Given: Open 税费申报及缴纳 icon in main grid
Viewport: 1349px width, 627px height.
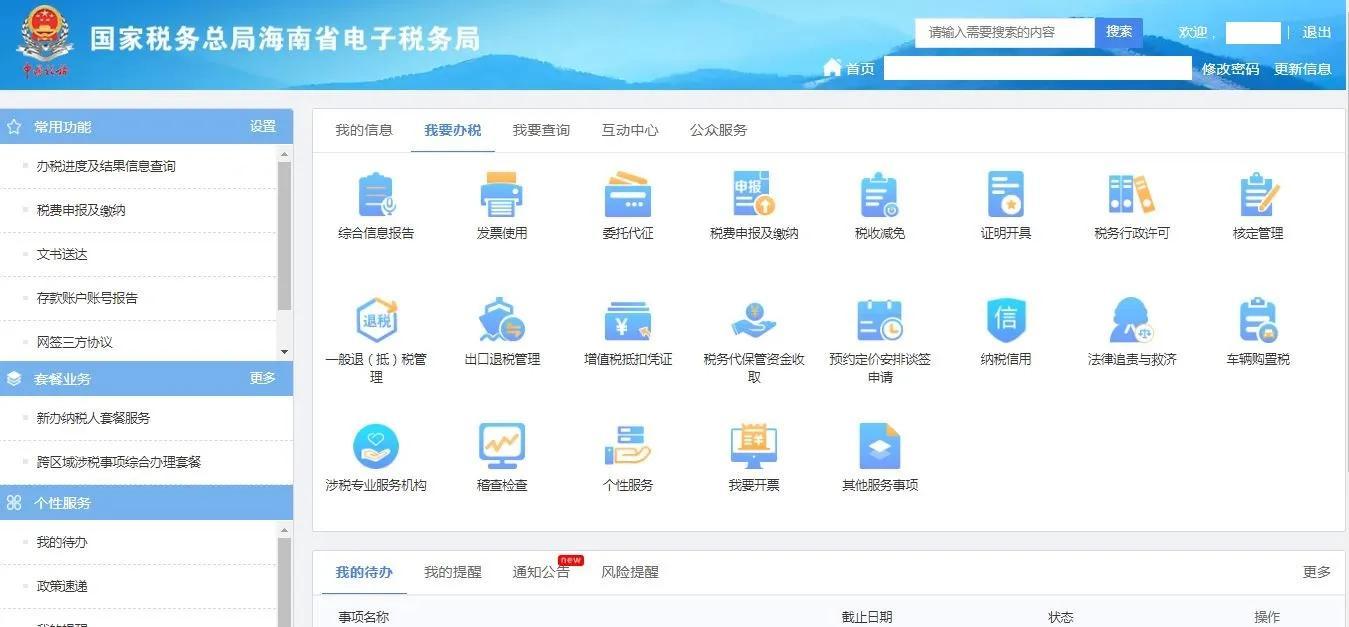Looking at the screenshot, I should (x=754, y=195).
